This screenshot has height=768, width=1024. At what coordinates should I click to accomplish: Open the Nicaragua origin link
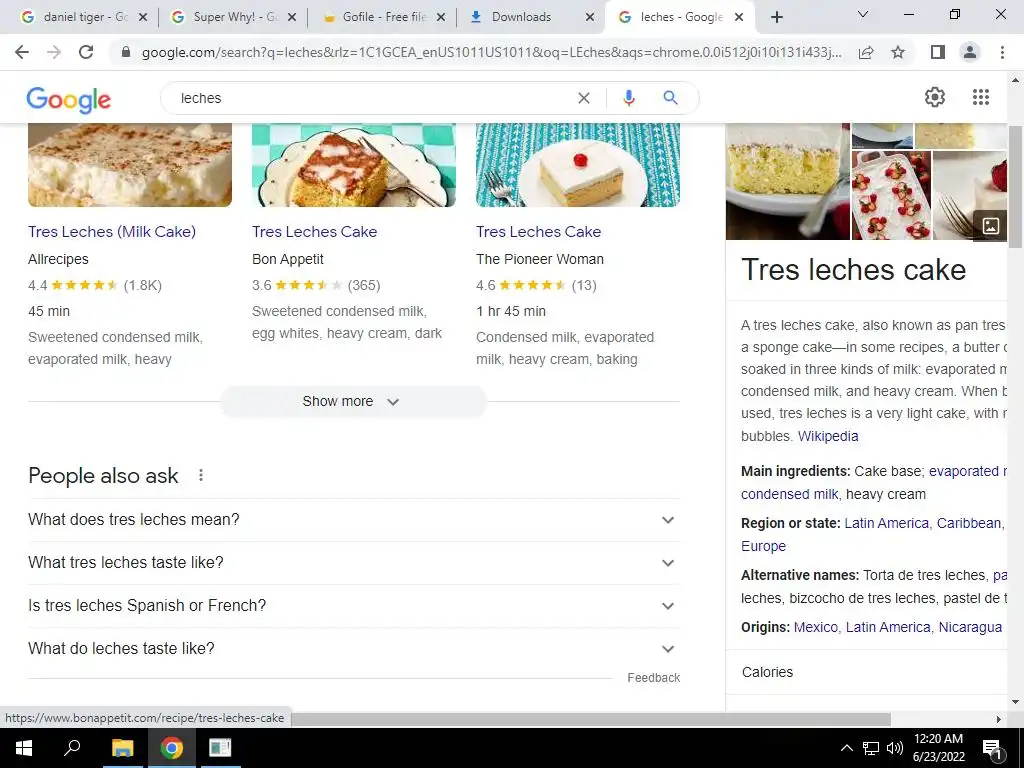pos(970,628)
